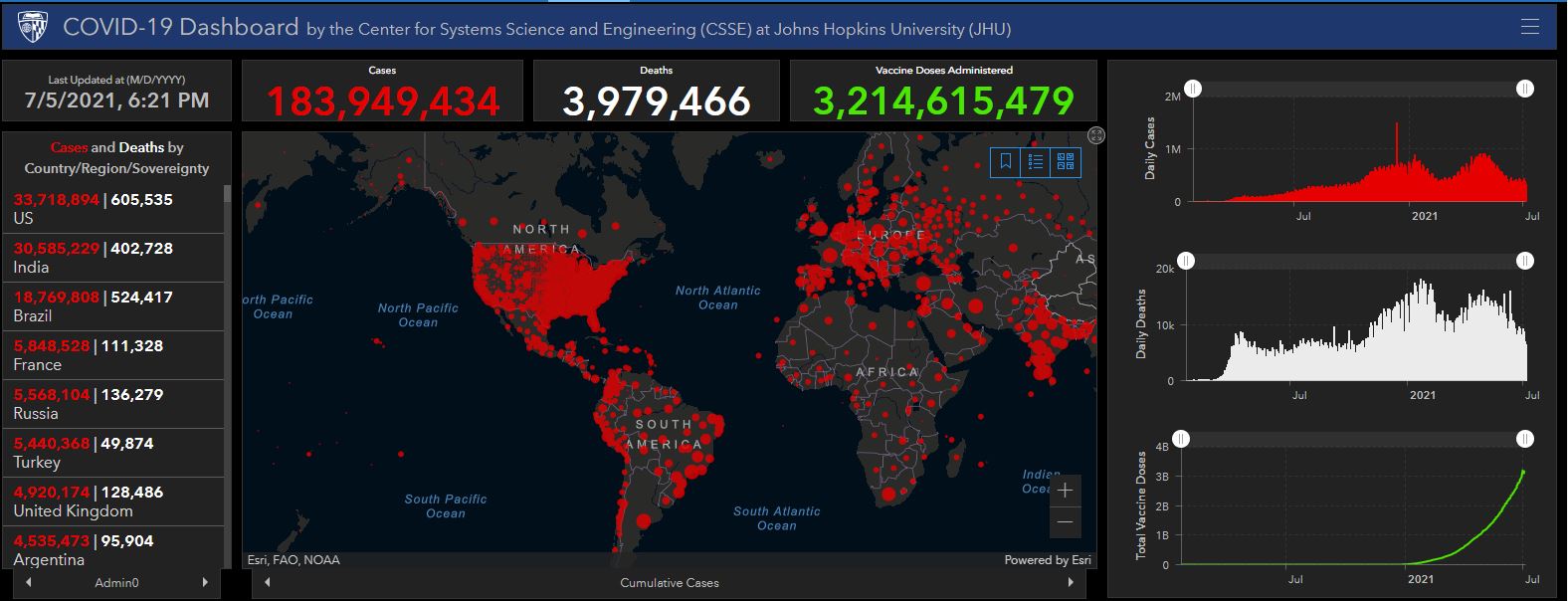Show the map legend list
This screenshot has width=1568, height=601.
[x=1036, y=161]
